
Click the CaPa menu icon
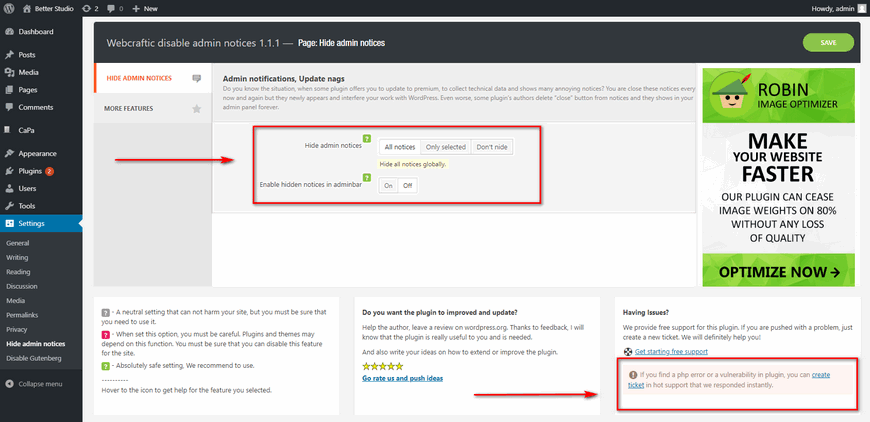tap(7, 130)
